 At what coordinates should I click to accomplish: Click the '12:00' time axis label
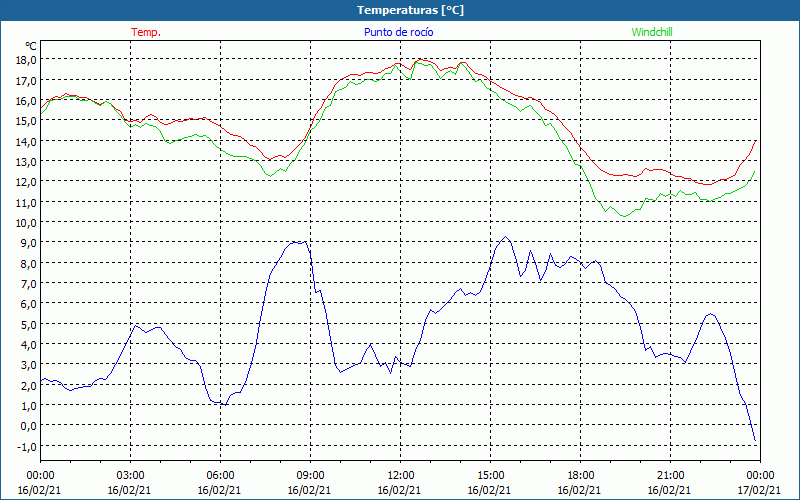(401, 476)
